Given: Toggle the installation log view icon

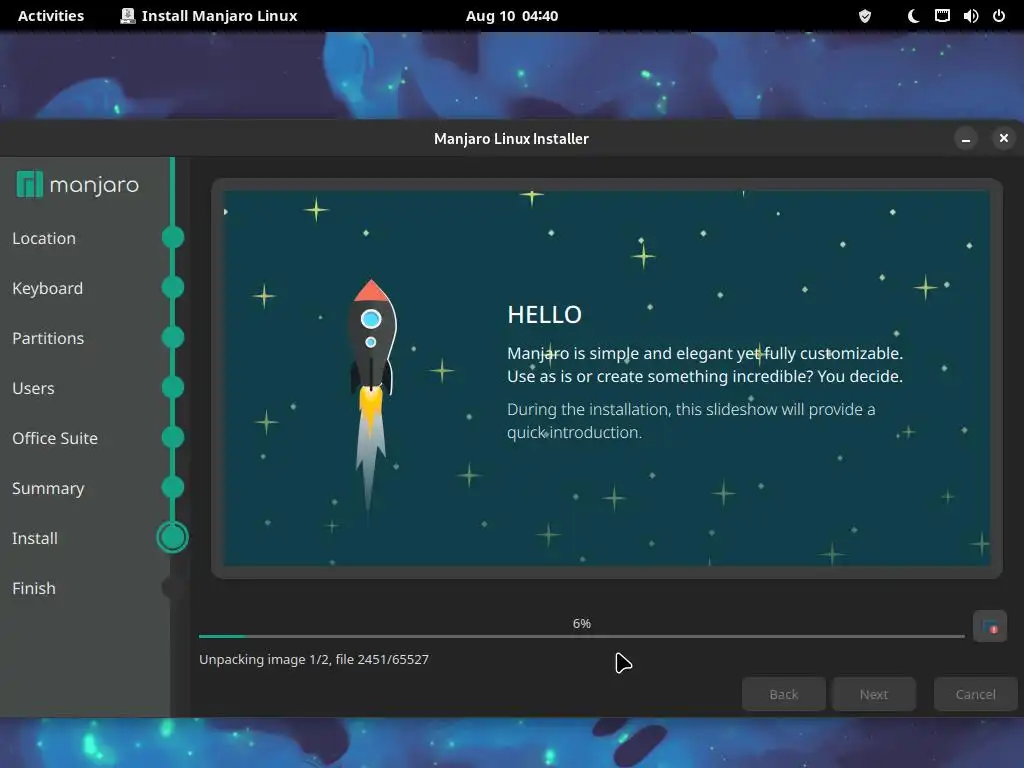Looking at the screenshot, I should pyautogui.click(x=989, y=627).
